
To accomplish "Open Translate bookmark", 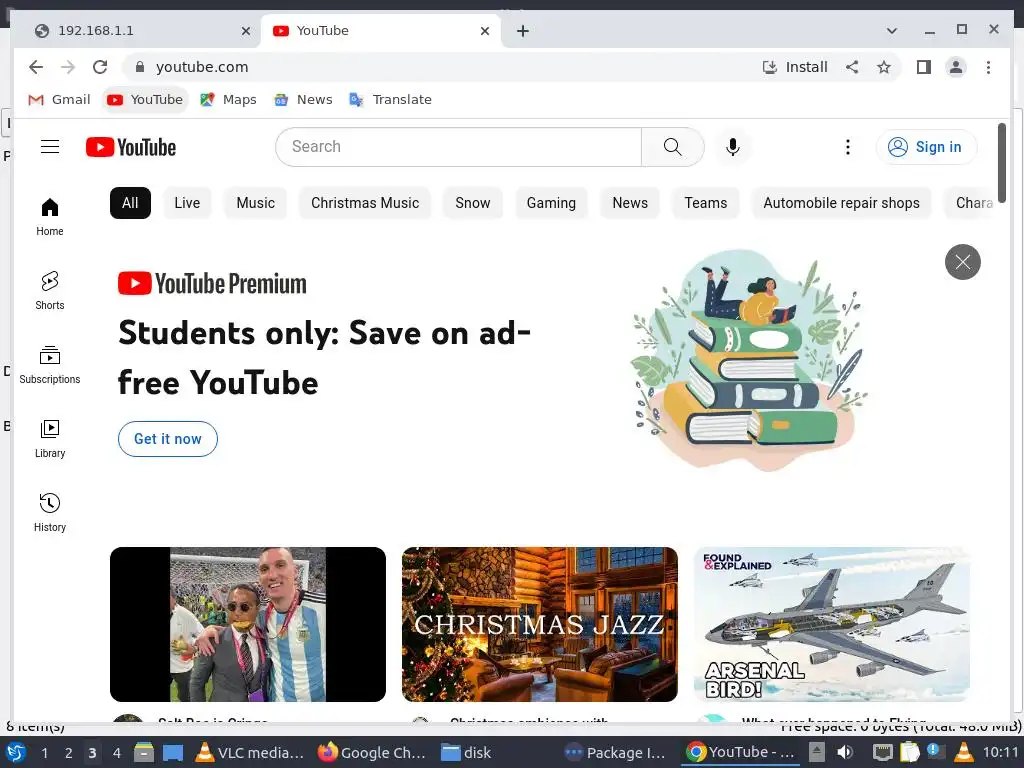I will point(391,100).
